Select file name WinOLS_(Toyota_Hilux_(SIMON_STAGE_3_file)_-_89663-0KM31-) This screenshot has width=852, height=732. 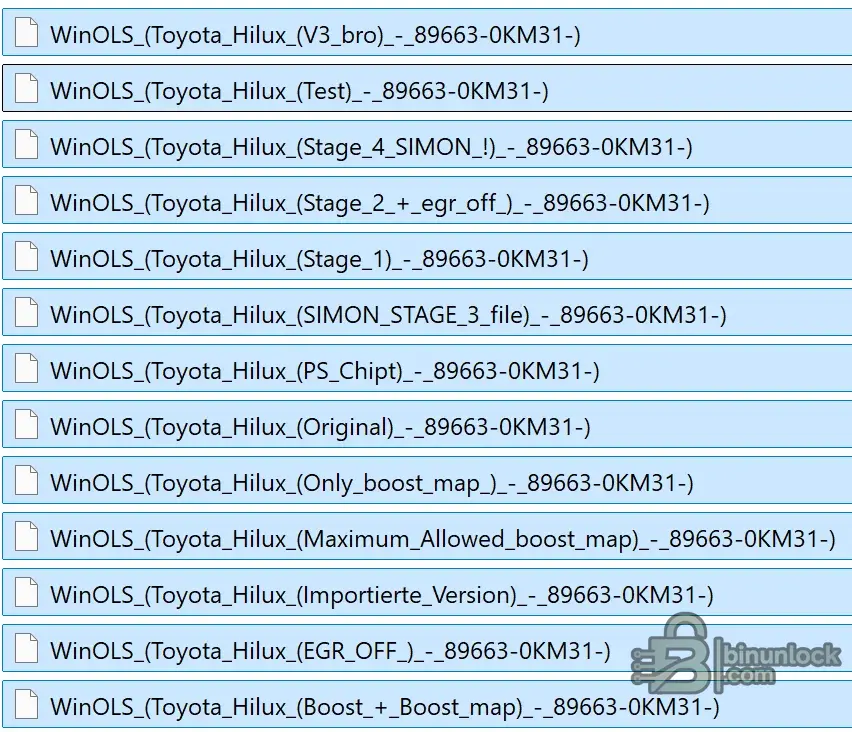389,315
